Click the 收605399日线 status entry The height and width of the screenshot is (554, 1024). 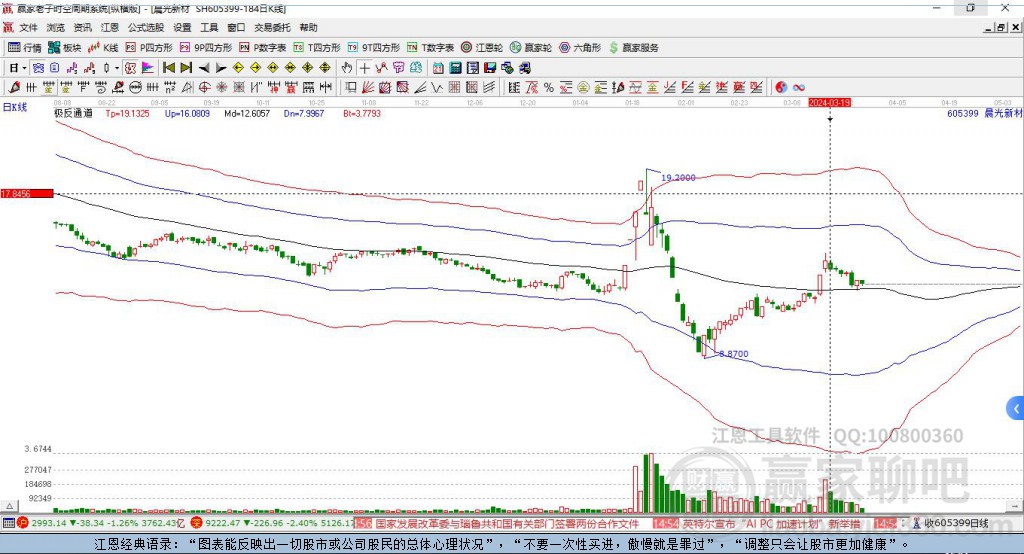951,523
